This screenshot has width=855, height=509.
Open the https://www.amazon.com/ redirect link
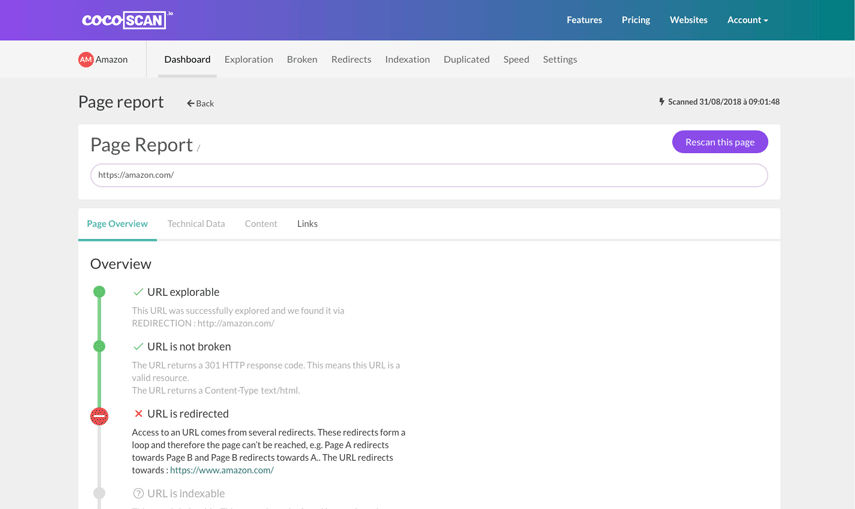tap(222, 470)
